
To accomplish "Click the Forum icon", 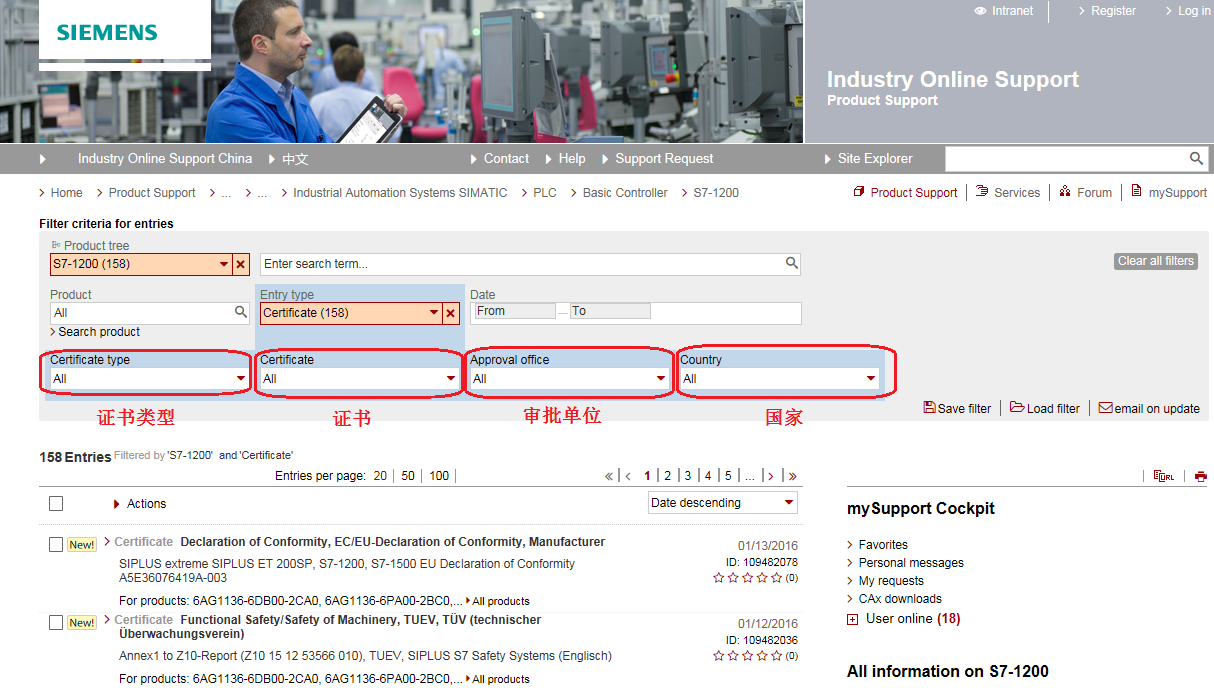I will pos(1065,192).
